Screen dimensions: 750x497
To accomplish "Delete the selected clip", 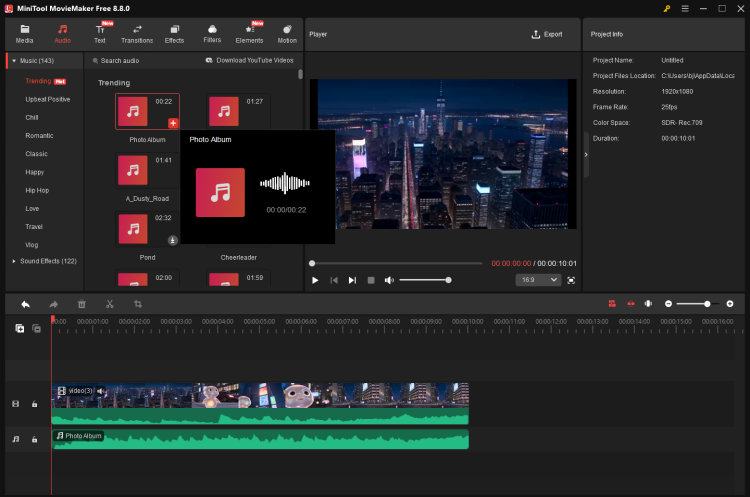I will (82, 304).
